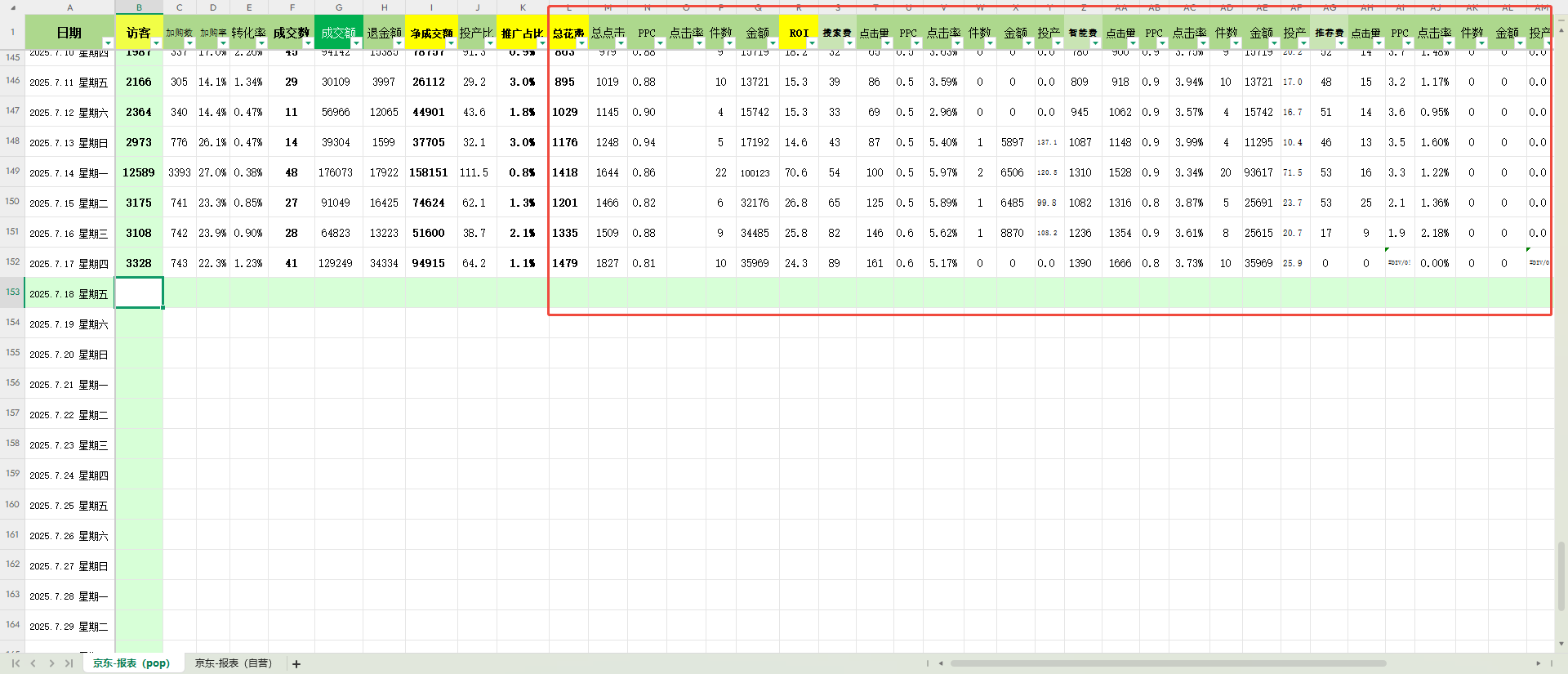Click the date cell 2025.7.20 星期日

pos(69,355)
